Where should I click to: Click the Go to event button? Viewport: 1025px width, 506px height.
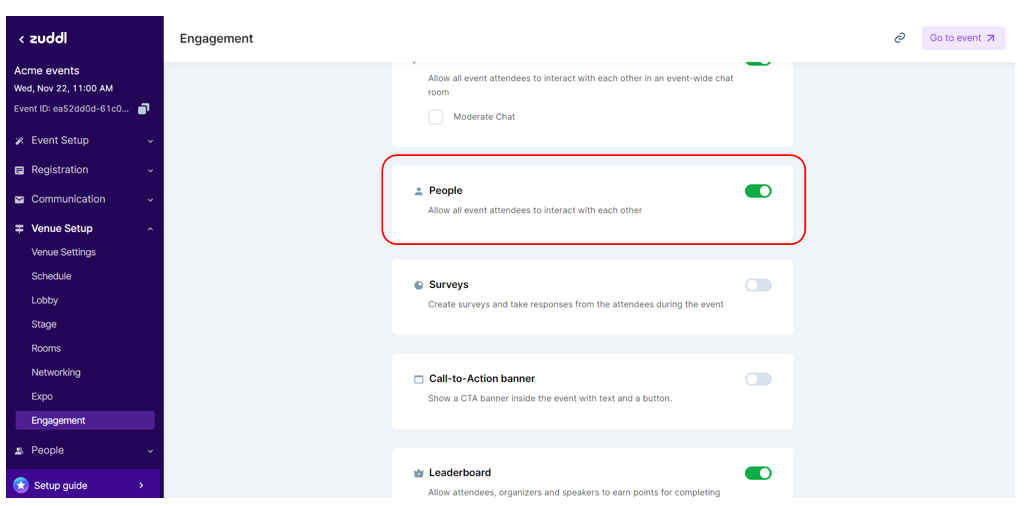(962, 38)
